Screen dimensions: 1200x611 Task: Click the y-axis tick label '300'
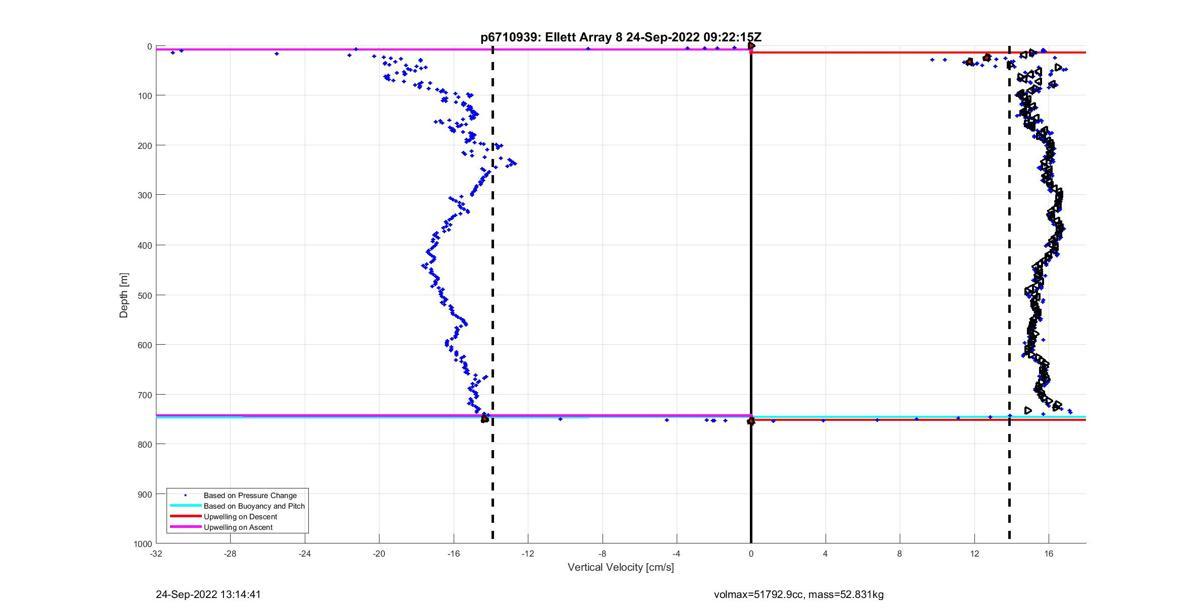point(144,195)
